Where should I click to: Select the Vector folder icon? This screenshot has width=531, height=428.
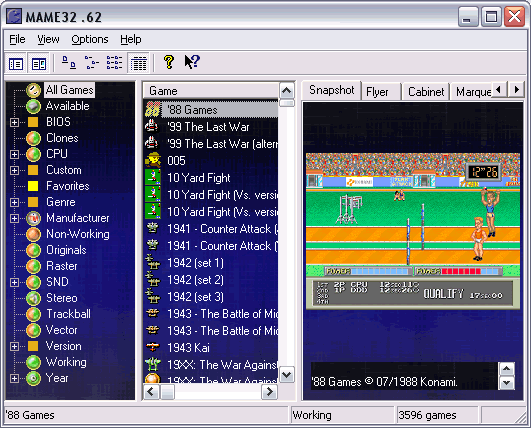tap(33, 330)
